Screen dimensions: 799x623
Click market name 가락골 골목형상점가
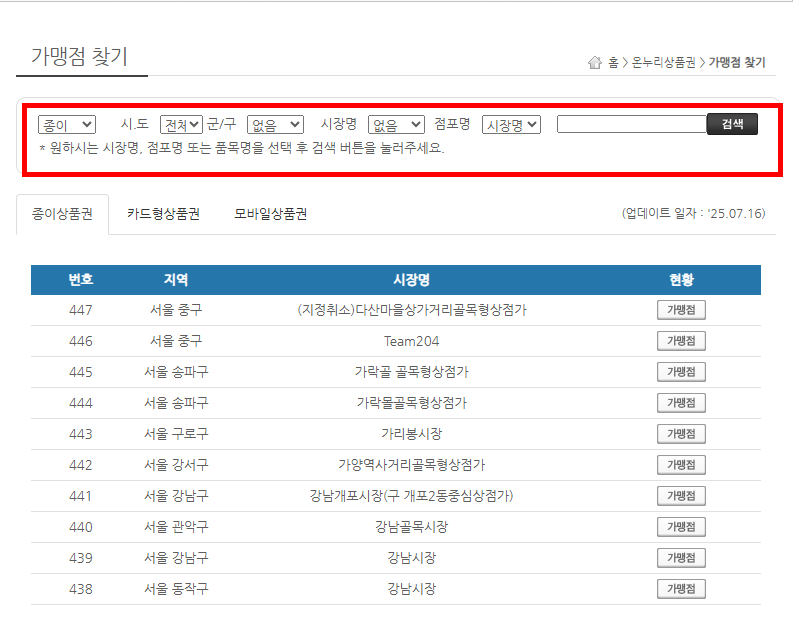[411, 372]
